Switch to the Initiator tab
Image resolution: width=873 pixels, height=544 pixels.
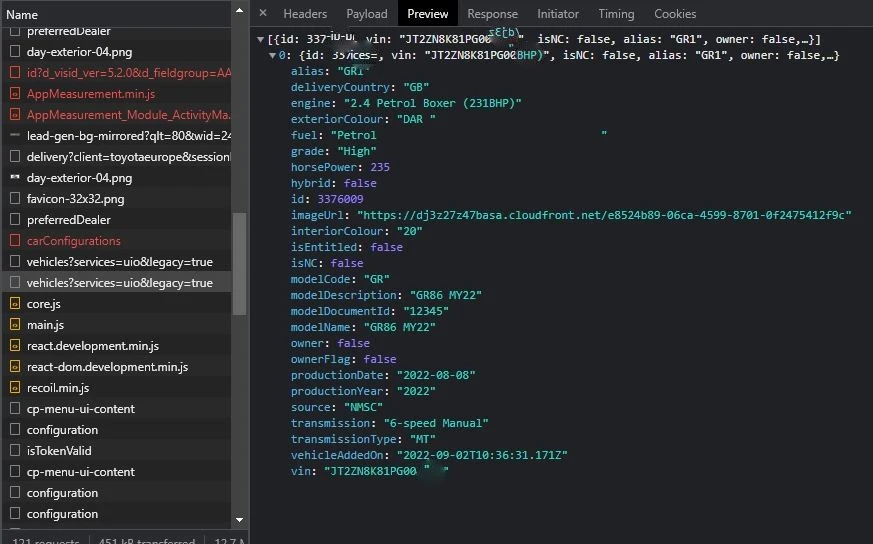558,14
